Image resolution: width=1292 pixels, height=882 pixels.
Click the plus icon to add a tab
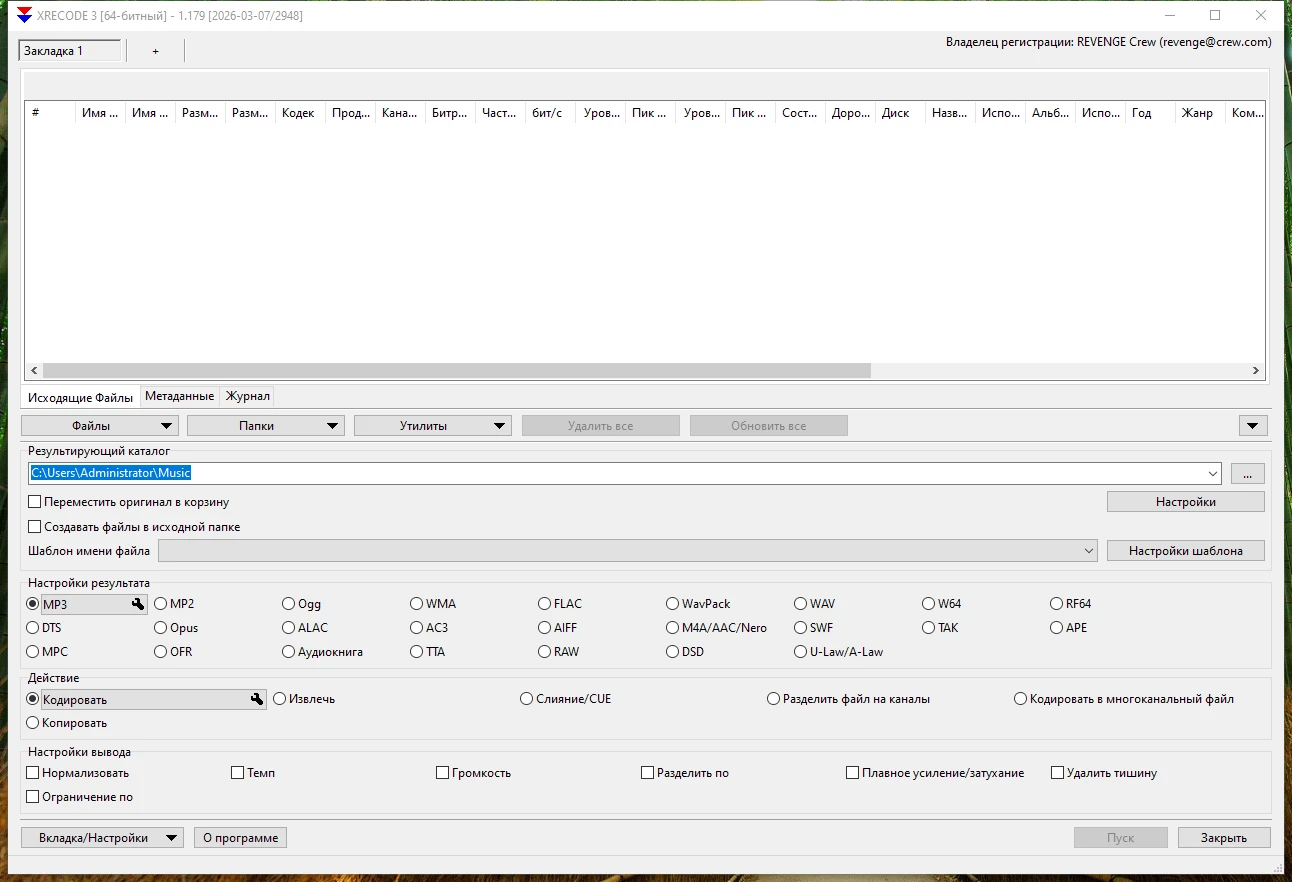click(x=155, y=51)
